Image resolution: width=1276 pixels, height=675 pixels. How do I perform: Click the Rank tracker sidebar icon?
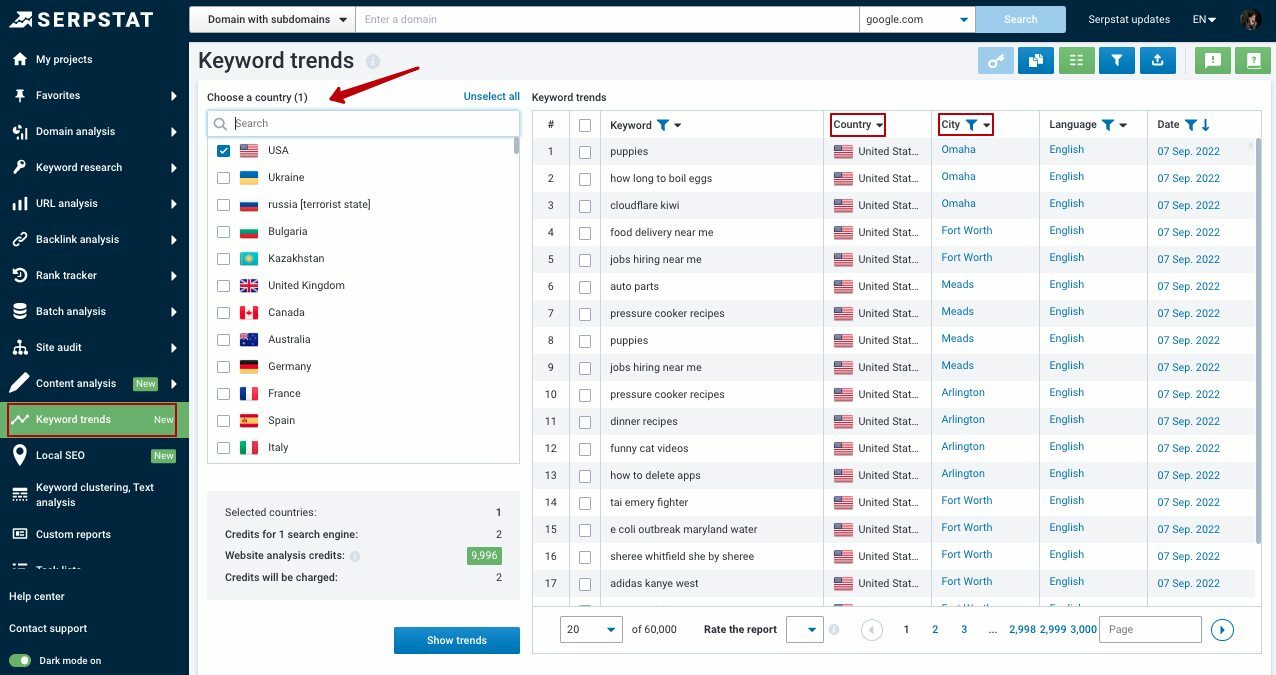[x=19, y=275]
